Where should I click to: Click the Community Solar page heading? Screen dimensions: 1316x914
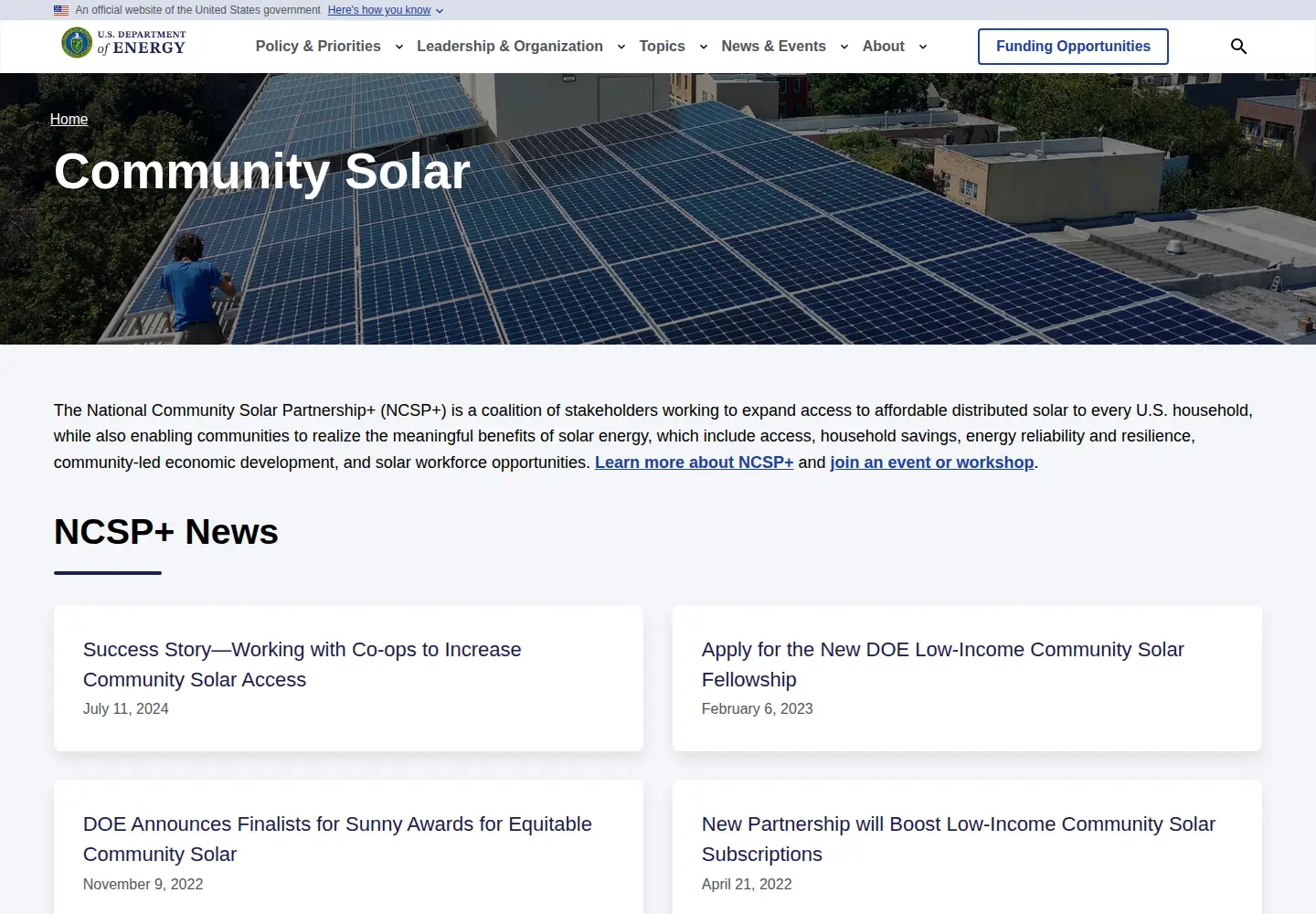[262, 171]
